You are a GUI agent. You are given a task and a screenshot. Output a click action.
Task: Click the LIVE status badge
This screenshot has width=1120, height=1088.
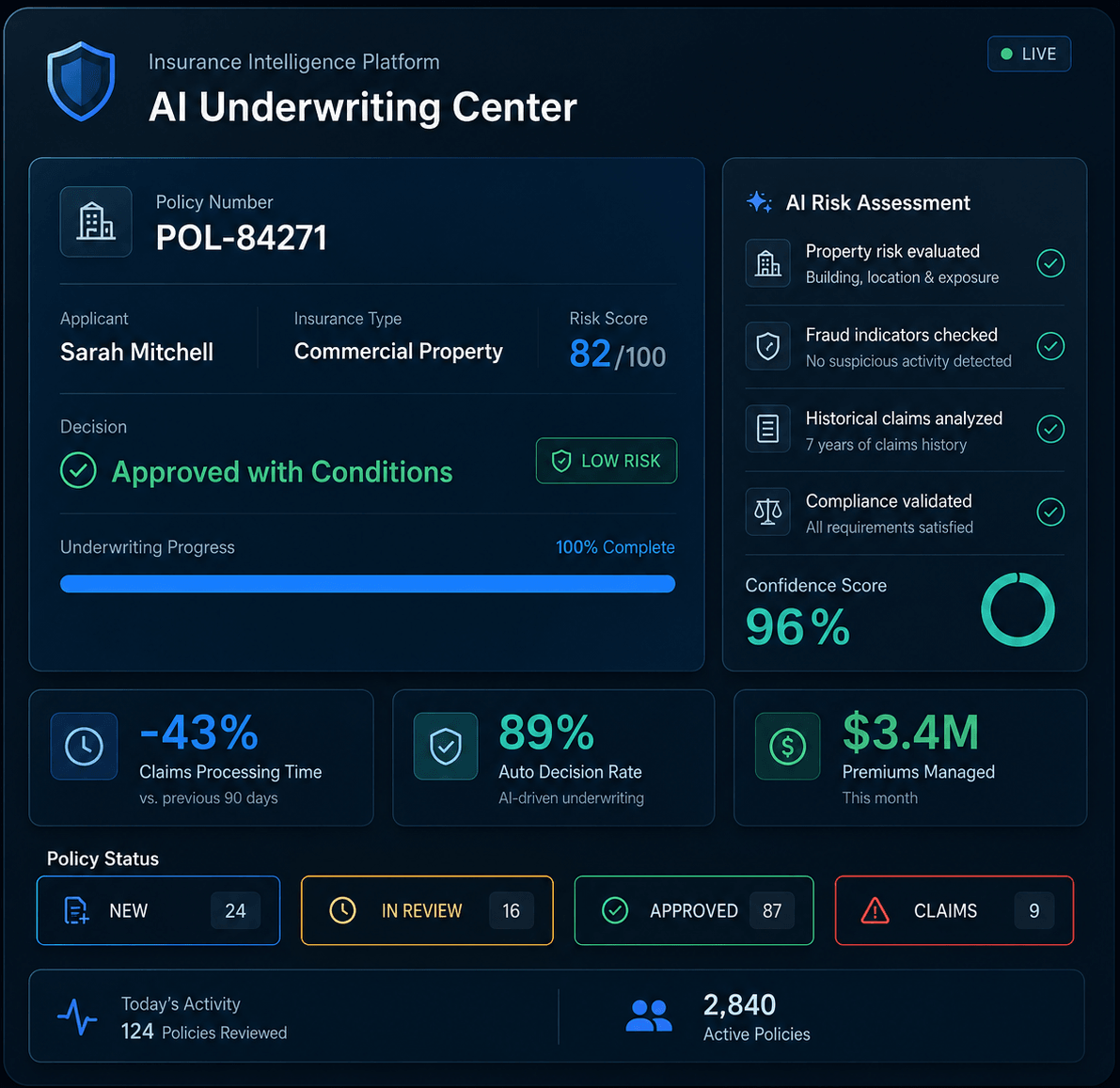[1030, 54]
